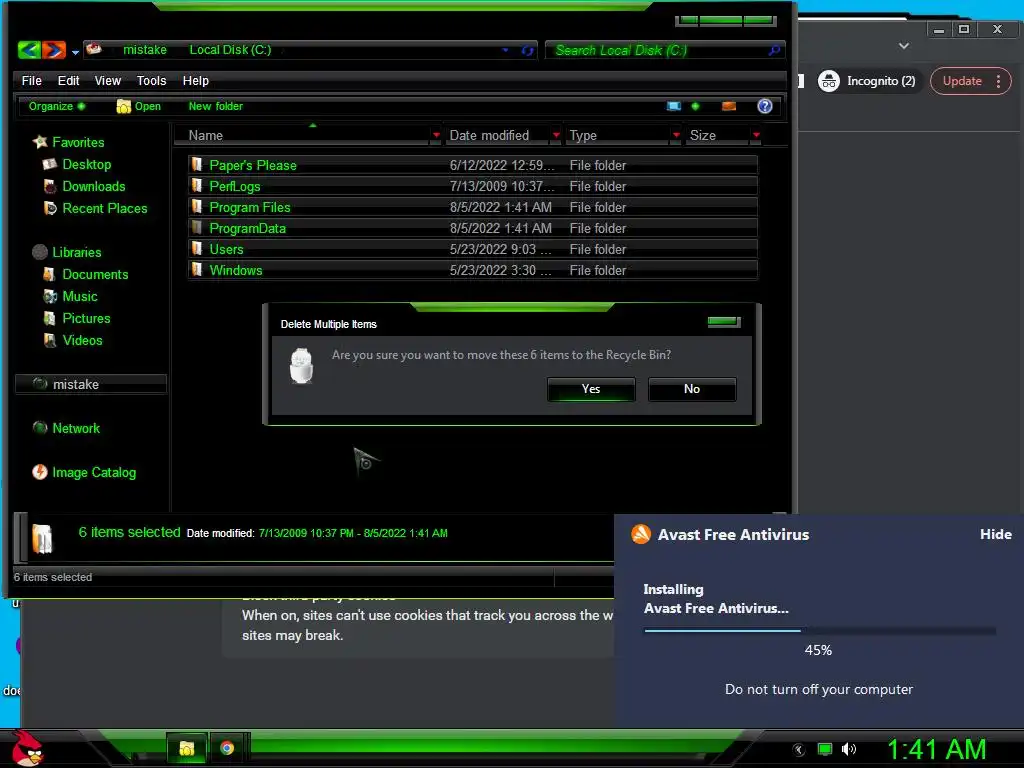This screenshot has width=1024, height=768.
Task: Open the Edit menu
Action: pos(69,80)
